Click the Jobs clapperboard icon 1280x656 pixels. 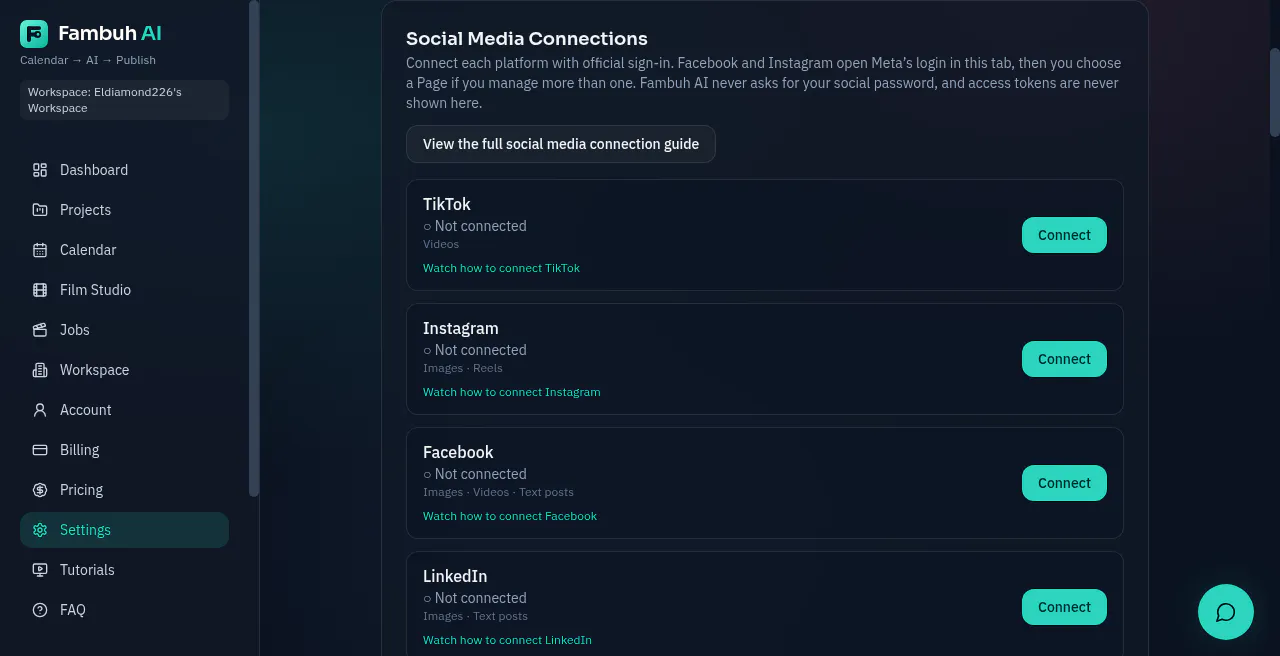click(x=40, y=330)
